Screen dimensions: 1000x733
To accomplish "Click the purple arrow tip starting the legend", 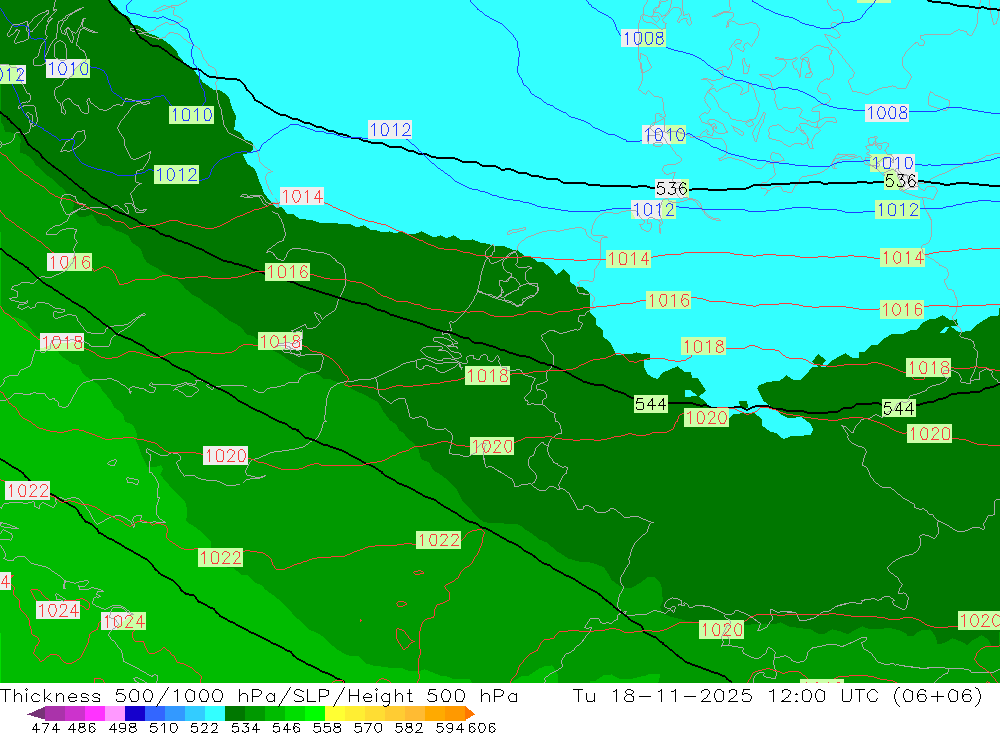I will coord(36,713).
